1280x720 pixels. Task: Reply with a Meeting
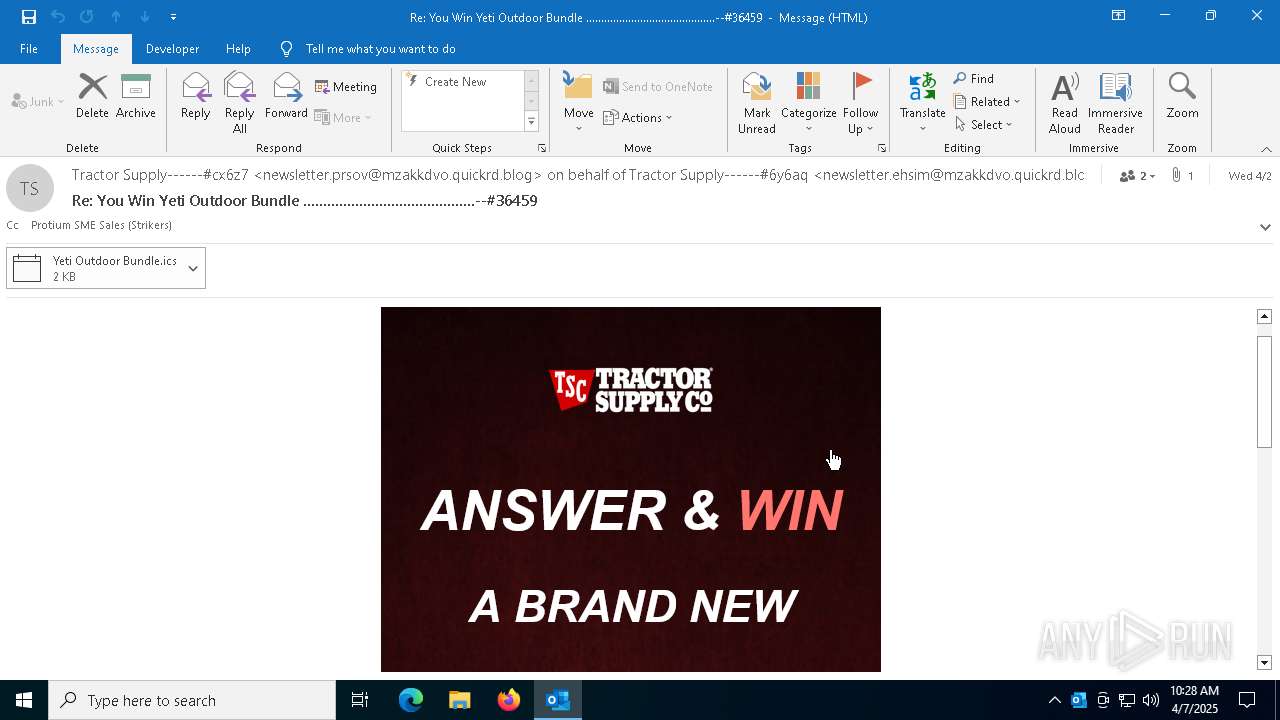tap(346, 87)
